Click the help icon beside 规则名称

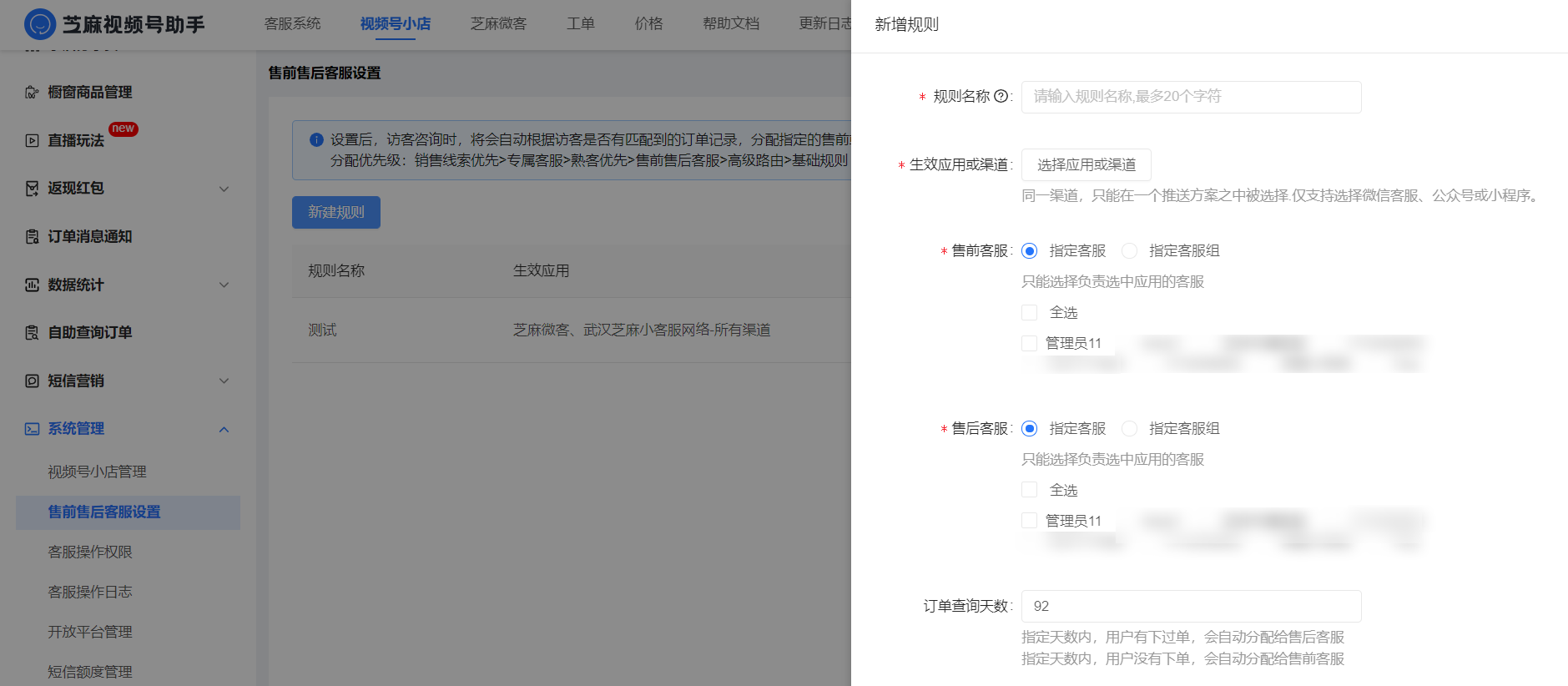[1001, 96]
